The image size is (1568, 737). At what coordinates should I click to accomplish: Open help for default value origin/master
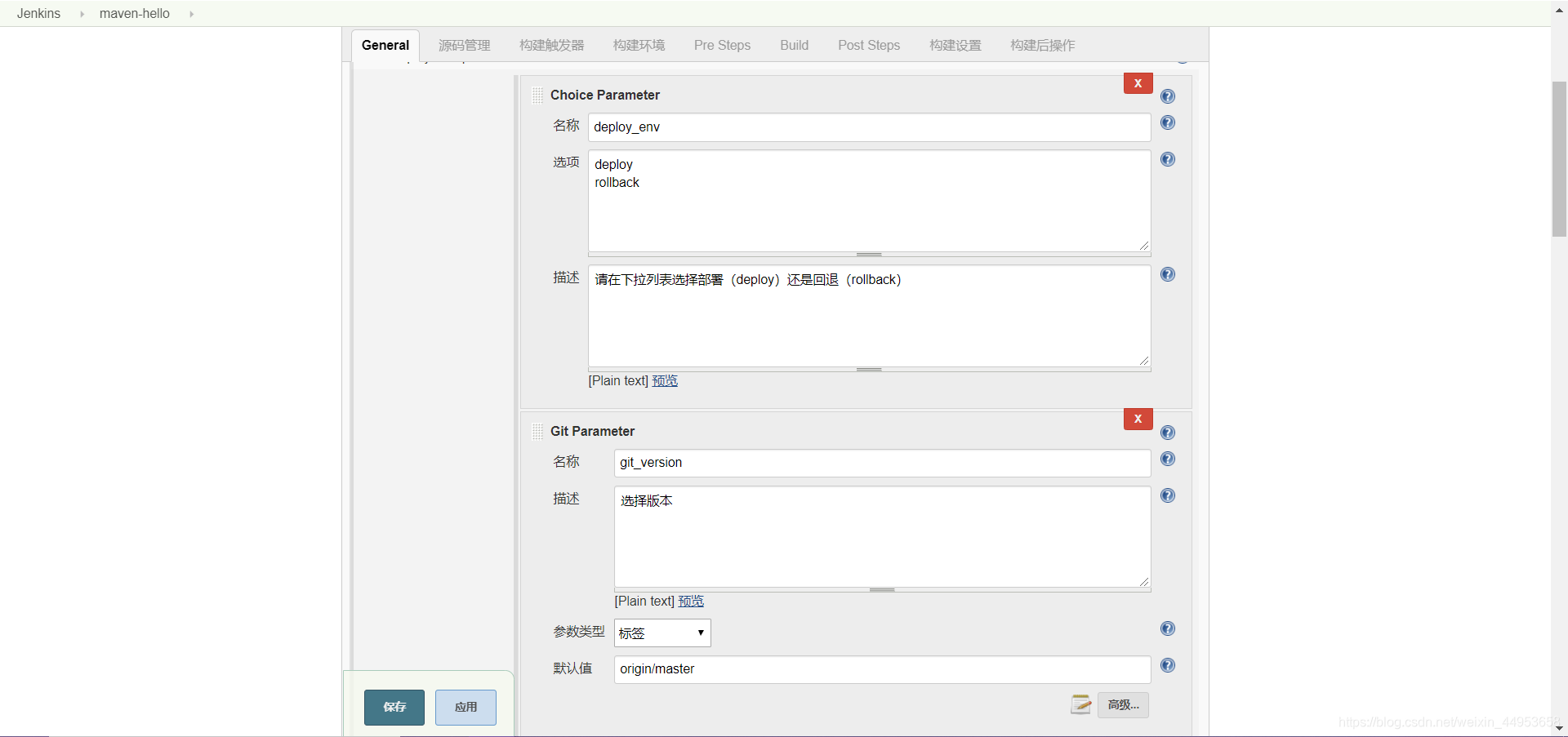click(1168, 665)
